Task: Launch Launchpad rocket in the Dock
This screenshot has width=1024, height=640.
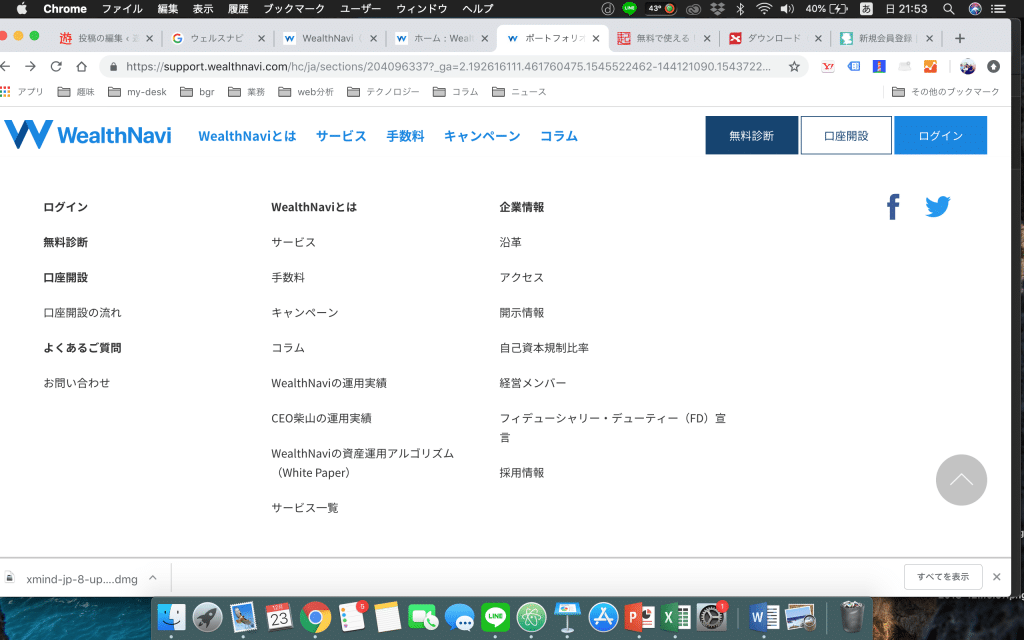Action: (x=208, y=616)
